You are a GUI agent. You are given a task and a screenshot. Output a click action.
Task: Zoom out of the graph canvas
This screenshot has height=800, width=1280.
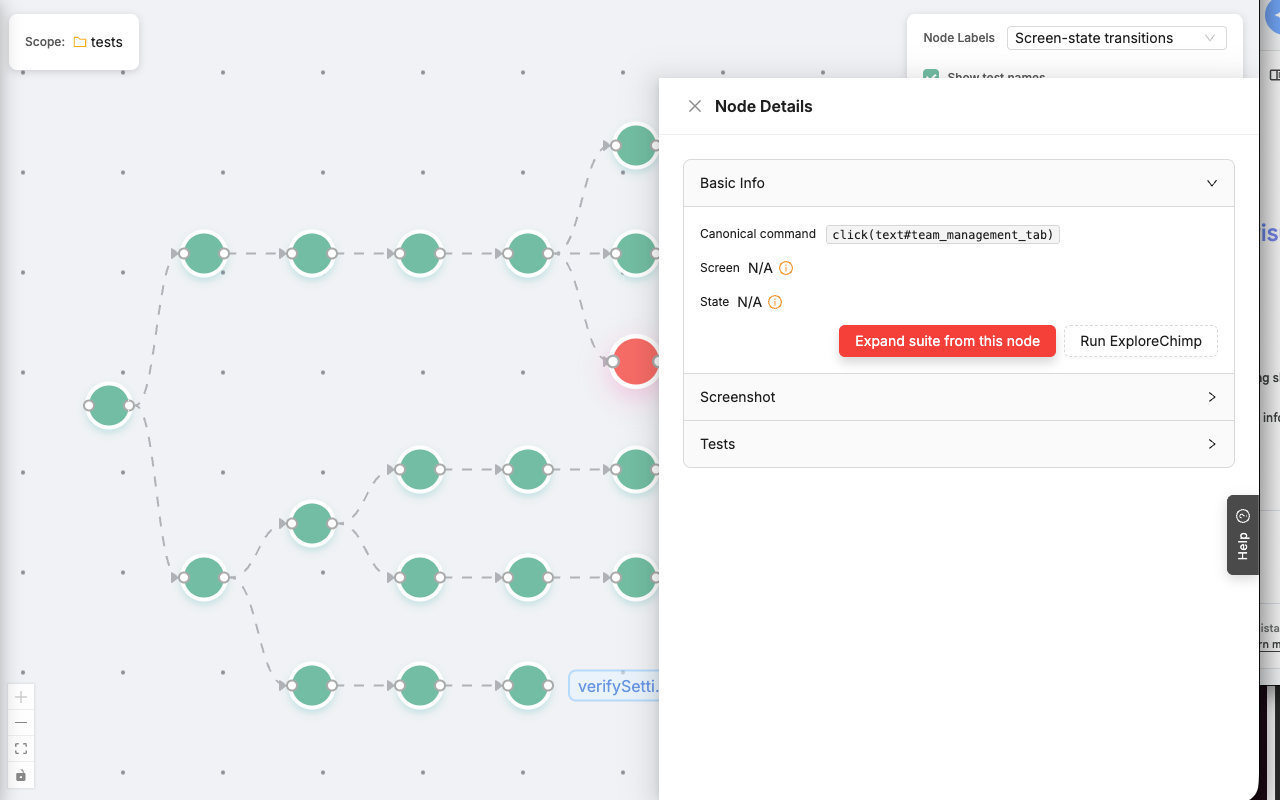tap(21, 723)
